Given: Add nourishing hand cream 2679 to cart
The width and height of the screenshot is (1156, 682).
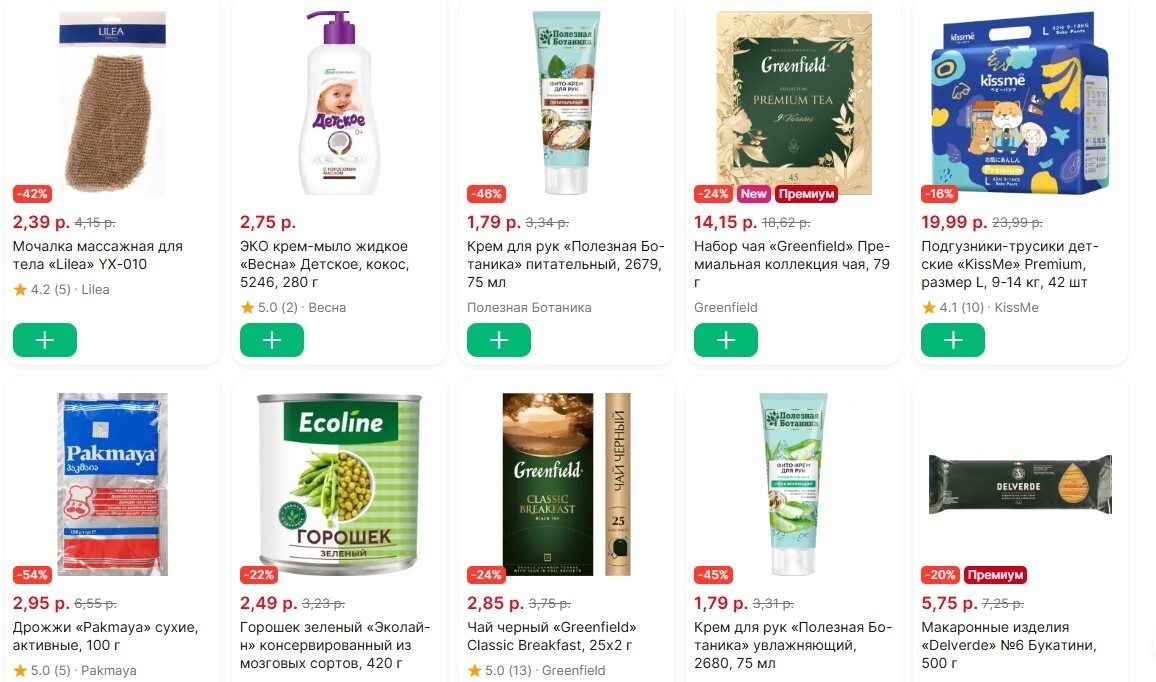Looking at the screenshot, I should coord(499,340).
